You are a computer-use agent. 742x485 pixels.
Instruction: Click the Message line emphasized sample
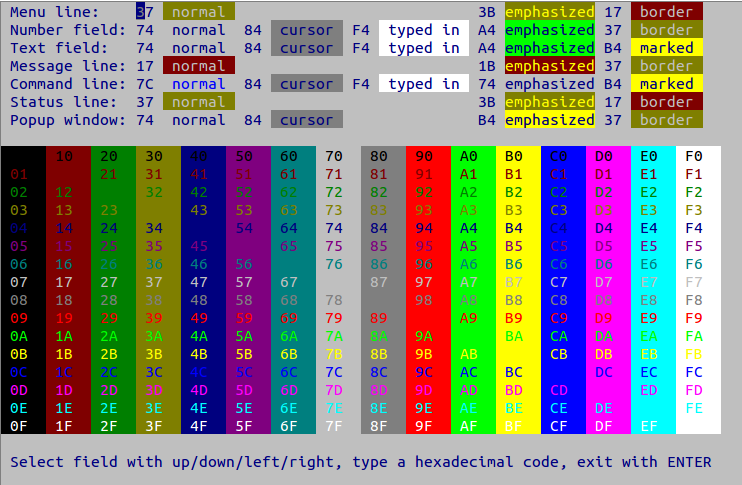click(x=549, y=66)
